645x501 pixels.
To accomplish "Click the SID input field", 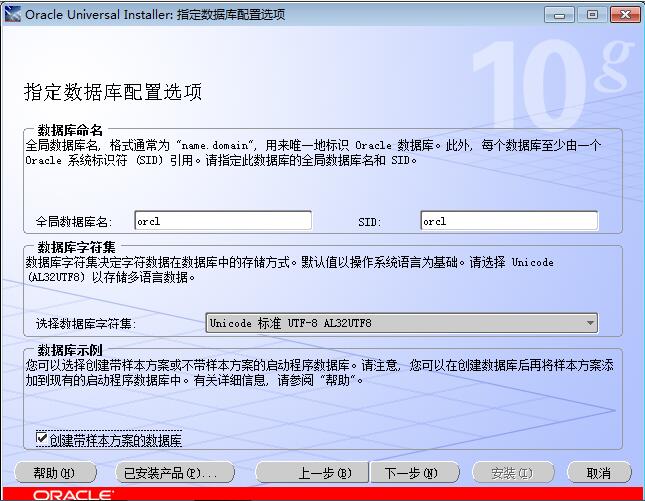I will [x=509, y=221].
